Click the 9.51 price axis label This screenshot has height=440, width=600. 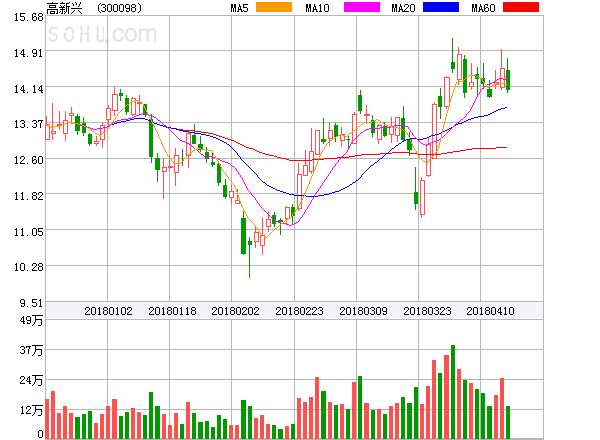coord(31,303)
